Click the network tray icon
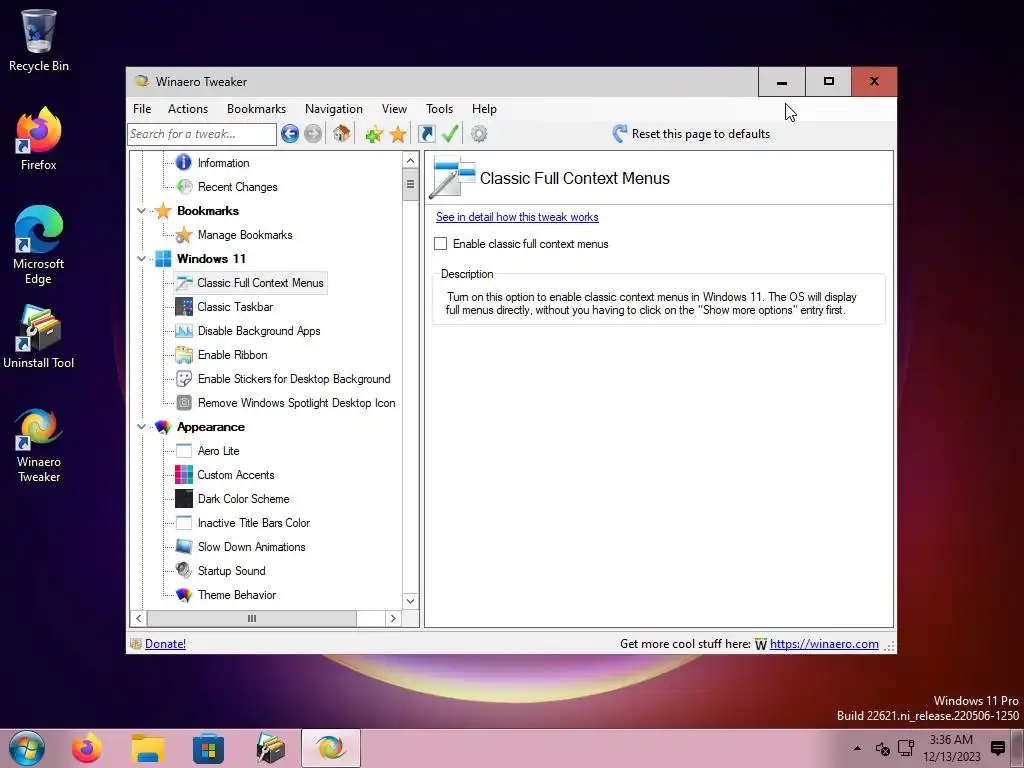Viewport: 1024px width, 768px height. [906, 748]
